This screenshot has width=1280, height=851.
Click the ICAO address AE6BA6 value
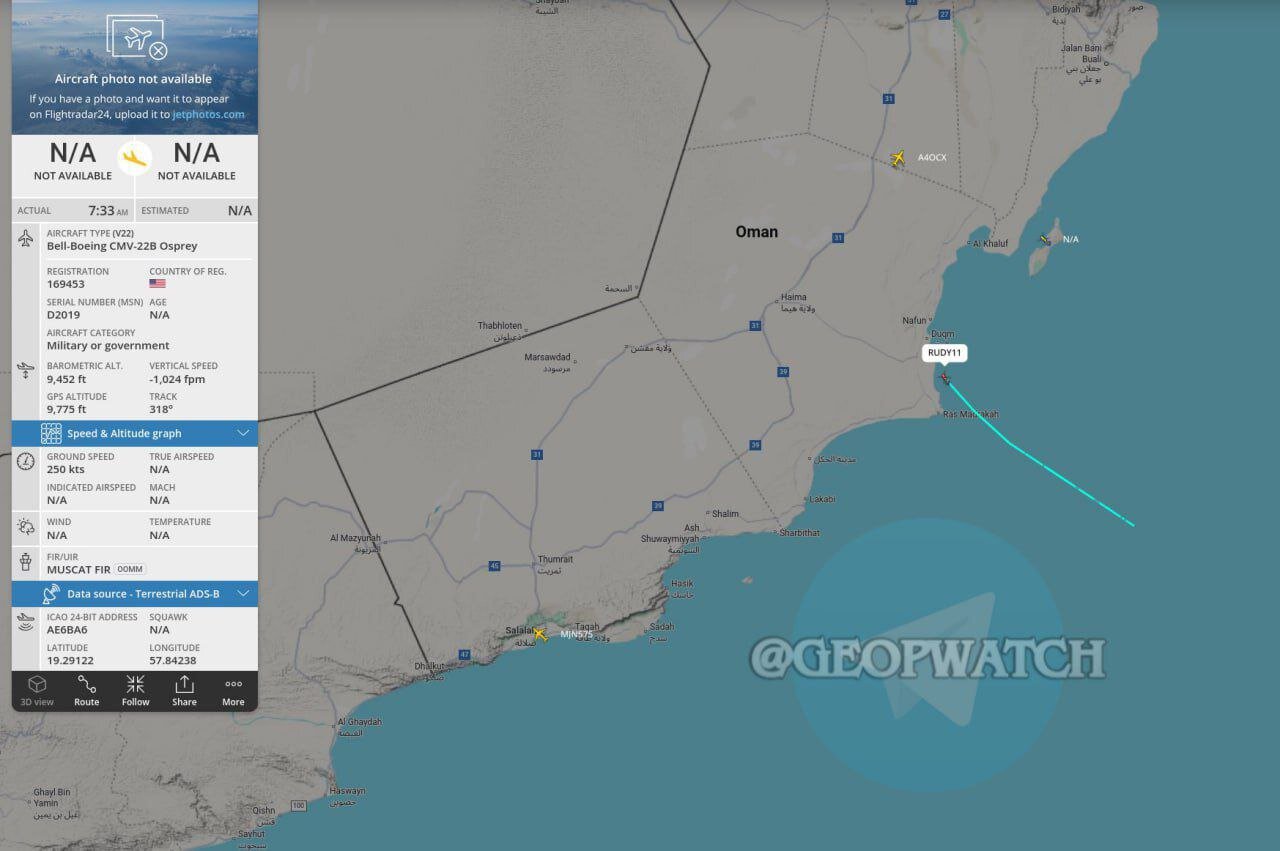(67, 630)
